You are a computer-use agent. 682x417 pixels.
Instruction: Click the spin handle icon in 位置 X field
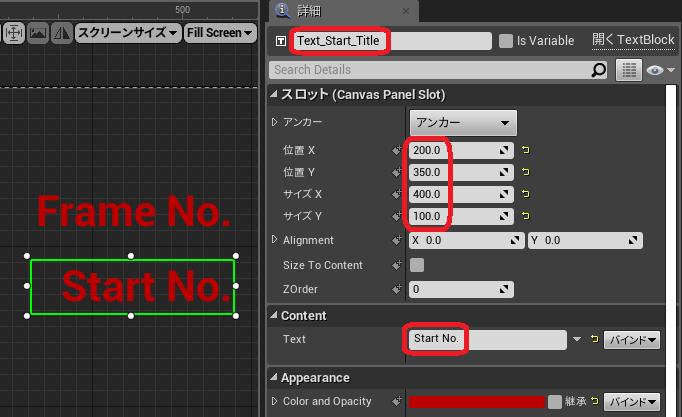pos(504,150)
